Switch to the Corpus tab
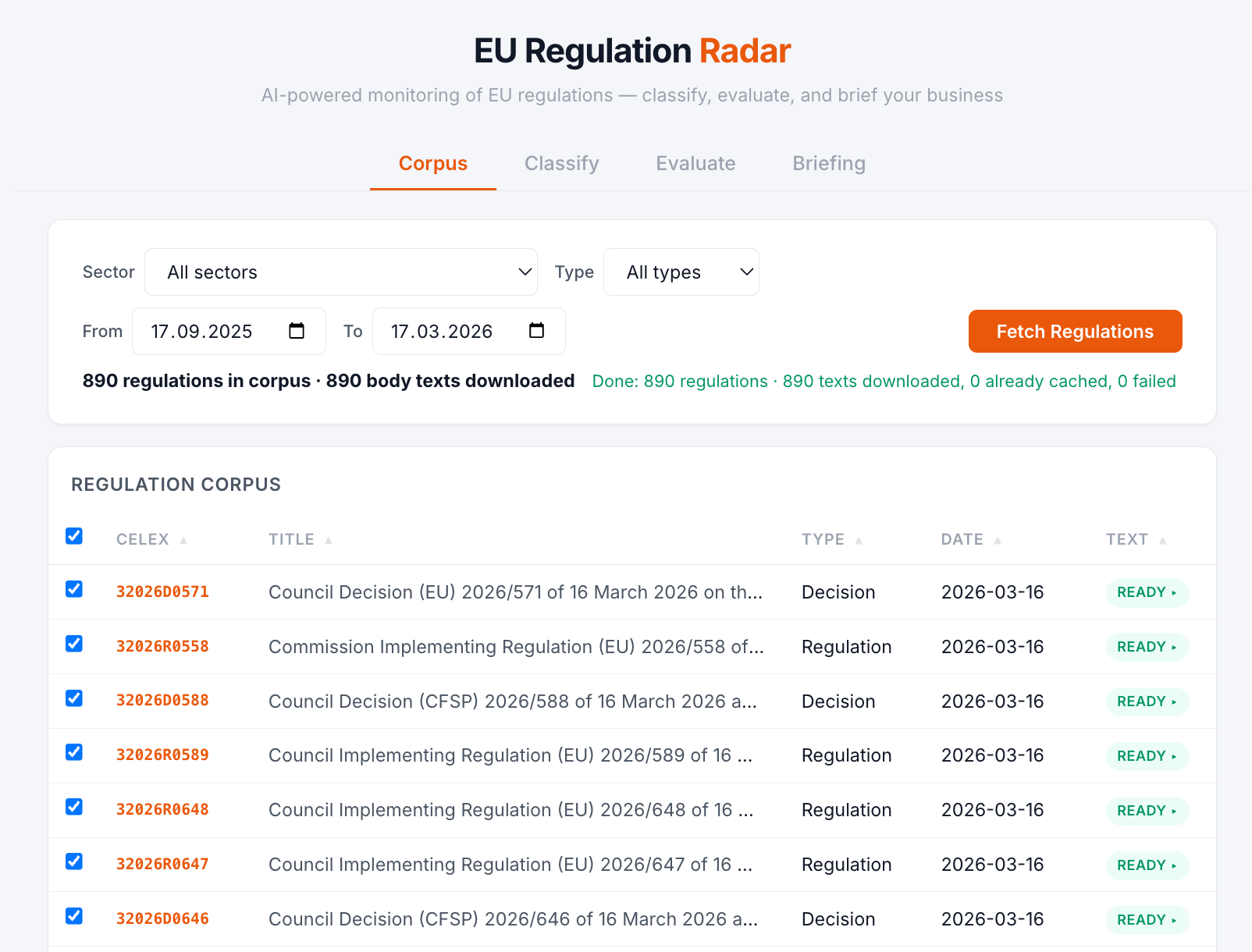Screen dimensions: 1252x952 click(433, 164)
